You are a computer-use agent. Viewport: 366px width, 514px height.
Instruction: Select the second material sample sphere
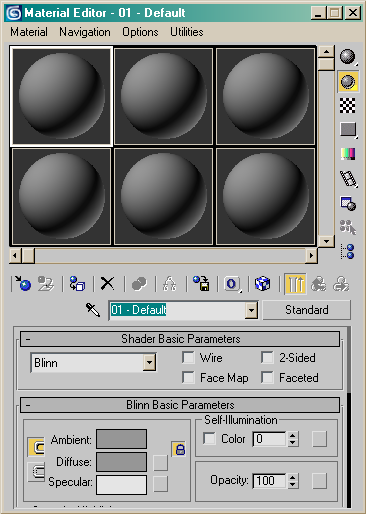coord(163,96)
